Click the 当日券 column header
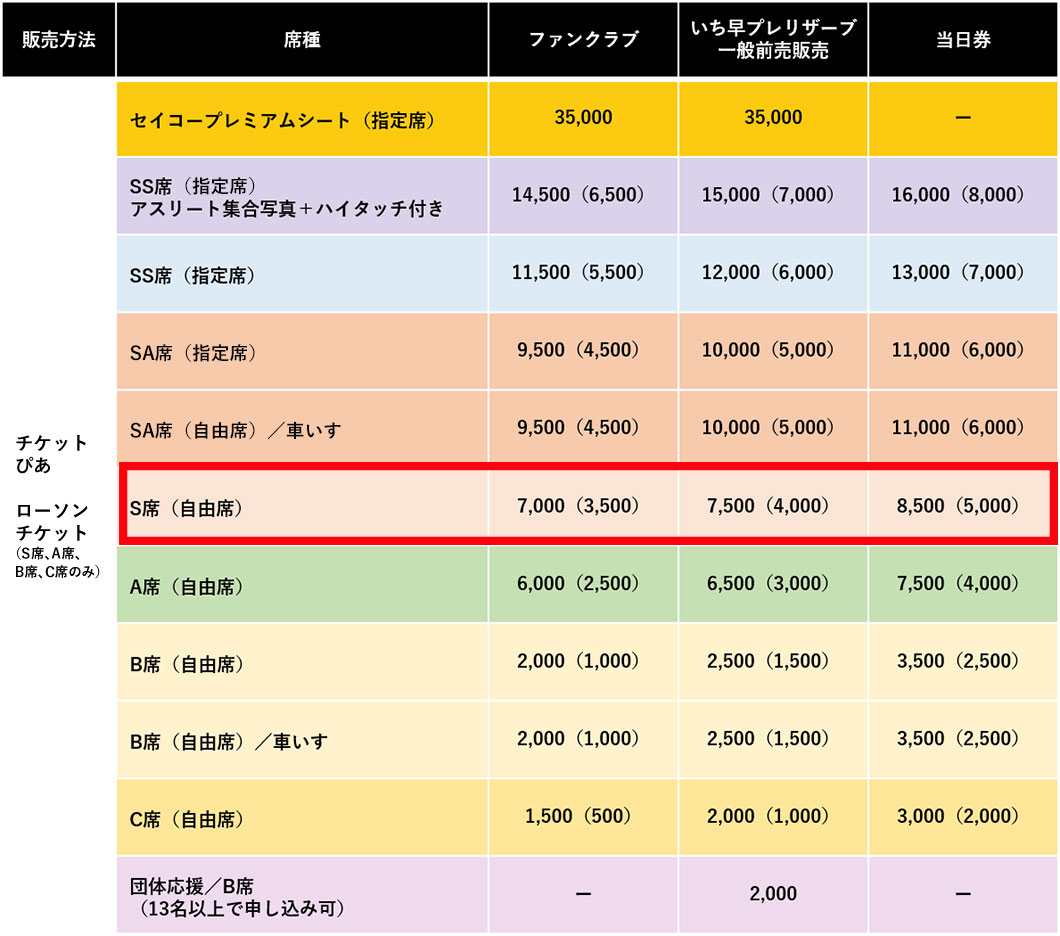1060x936 pixels. pyautogui.click(x=963, y=40)
